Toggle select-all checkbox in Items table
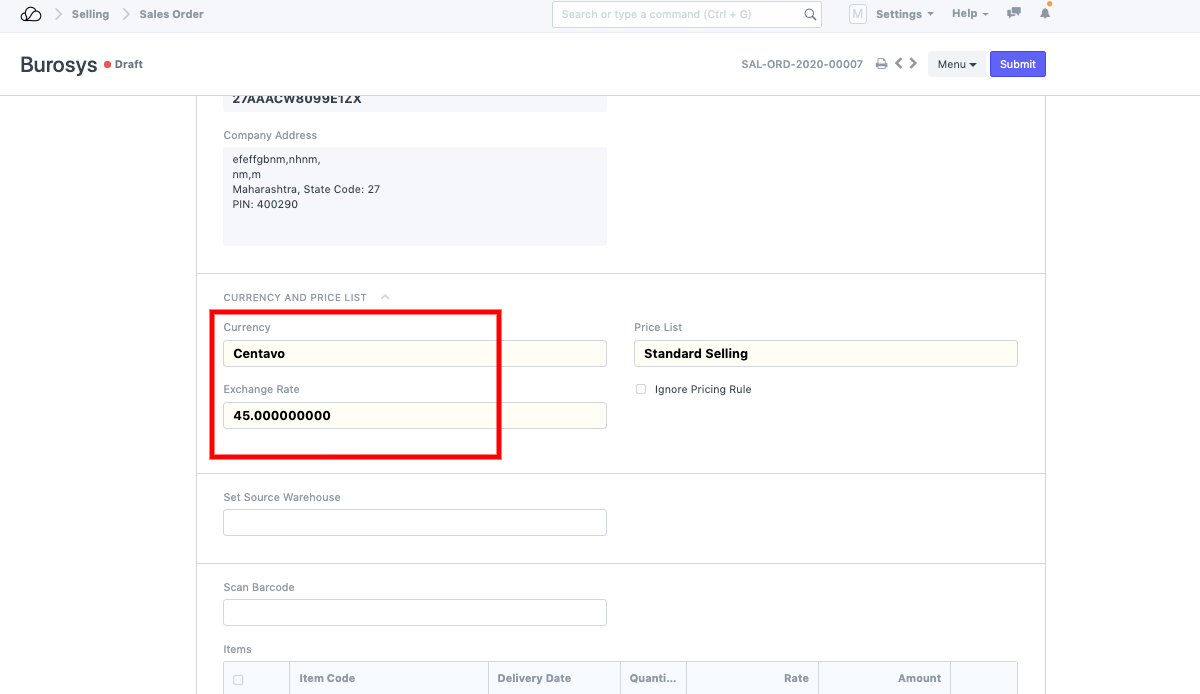The image size is (1200, 694). 238,679
